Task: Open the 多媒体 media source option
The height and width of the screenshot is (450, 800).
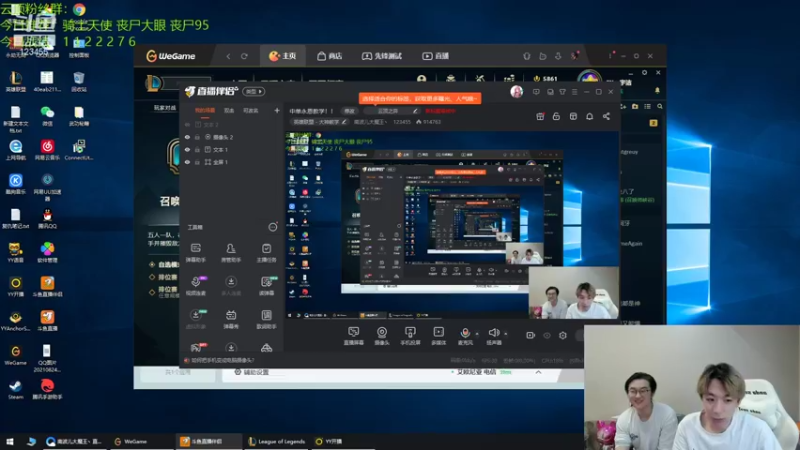Action: 438,336
